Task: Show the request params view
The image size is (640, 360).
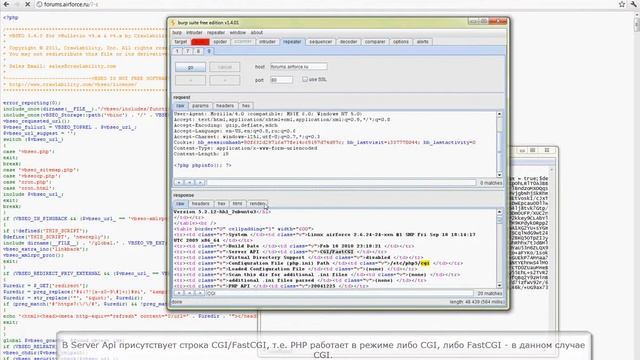Action: [x=200, y=106]
